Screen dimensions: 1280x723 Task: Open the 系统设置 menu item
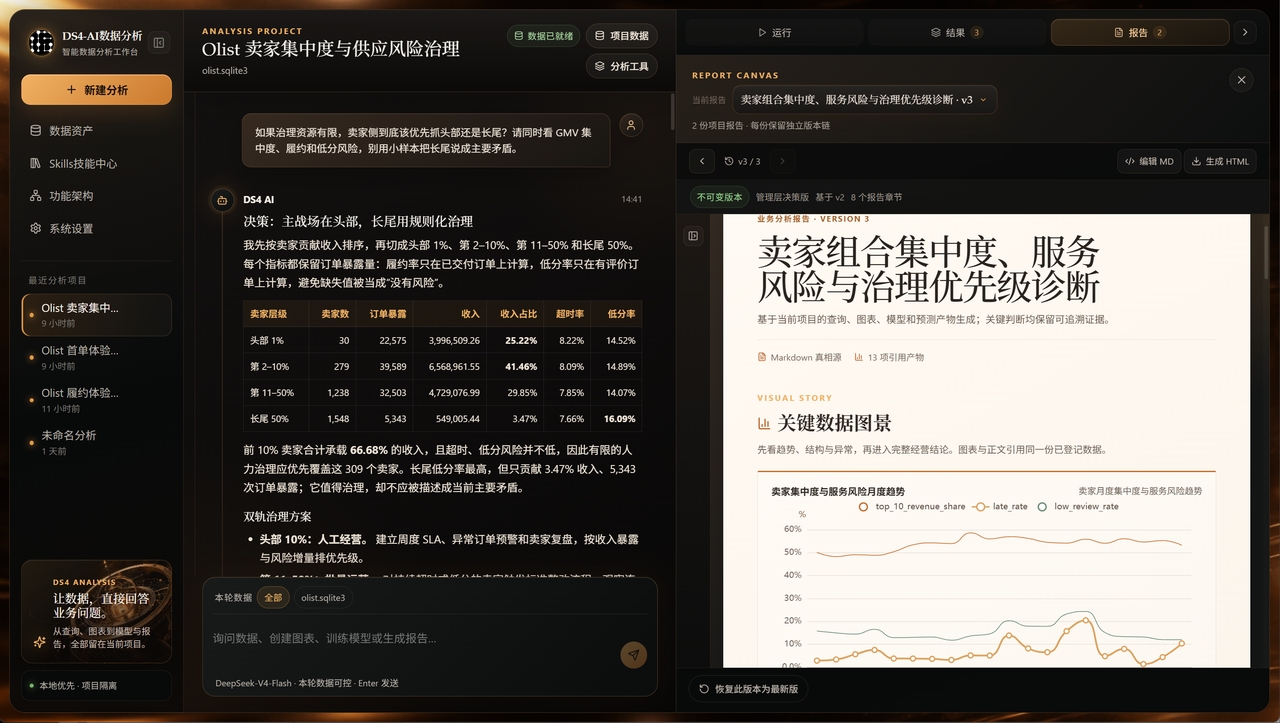[96, 228]
